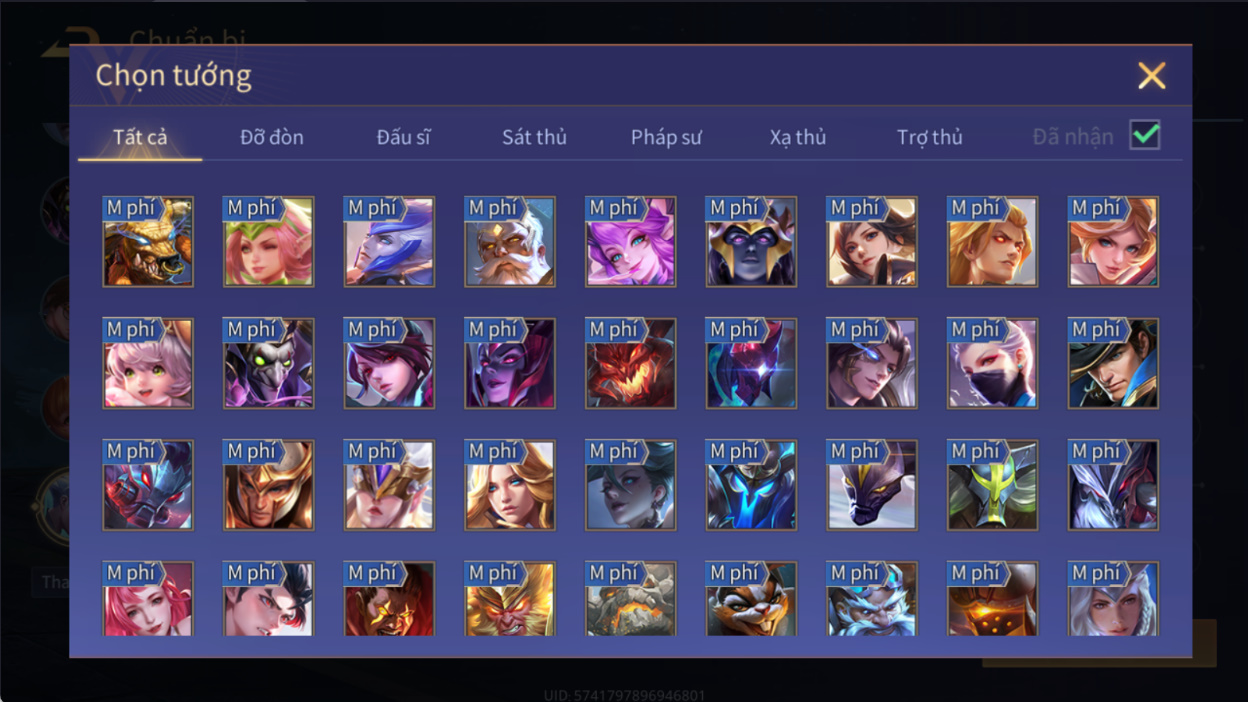Select the golden monkey king hero
This screenshot has height=702, width=1248.
tap(510, 598)
